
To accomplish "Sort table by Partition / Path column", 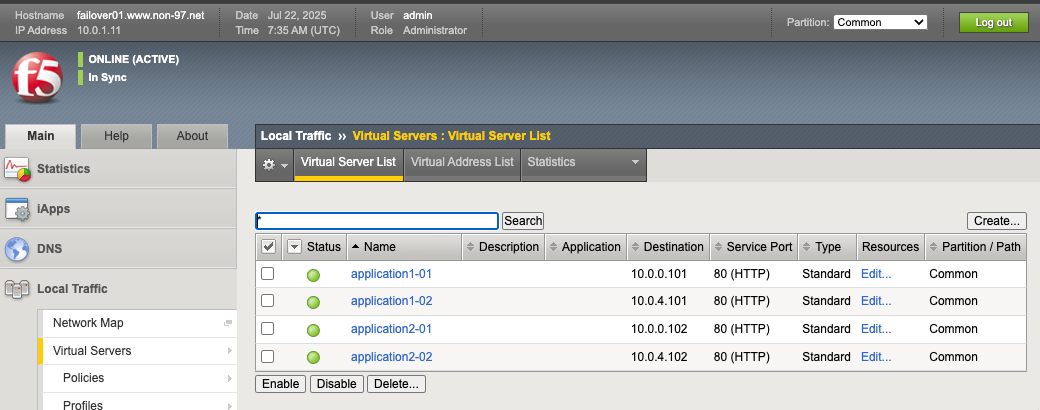I will point(976,247).
